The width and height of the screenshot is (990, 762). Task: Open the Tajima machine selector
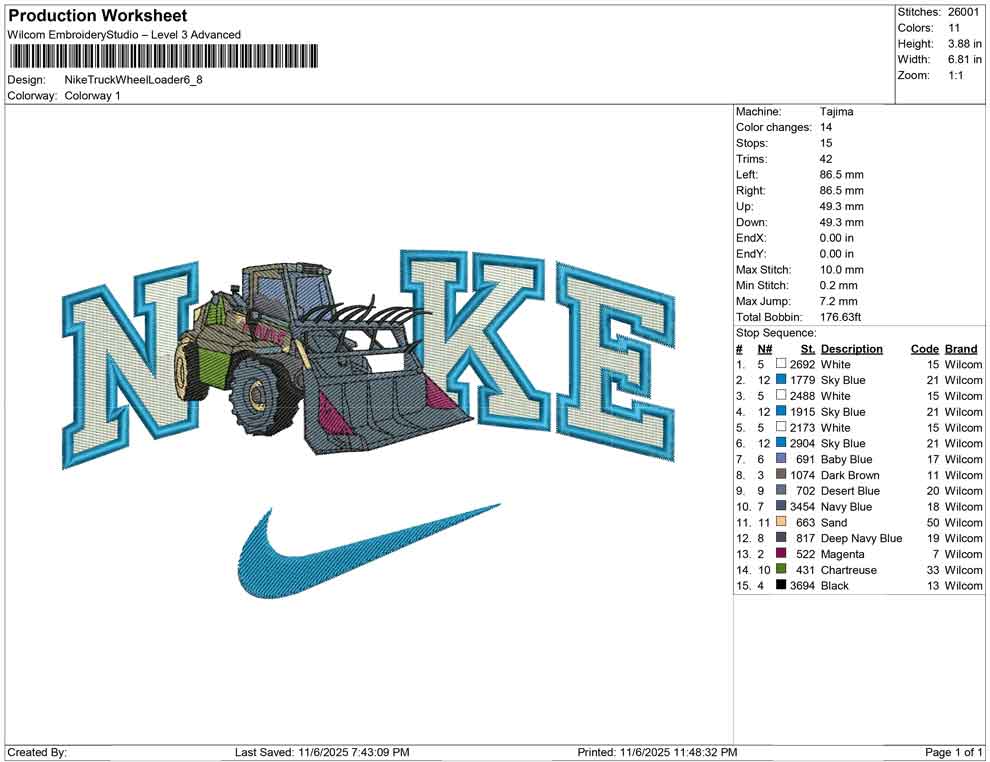coord(836,111)
